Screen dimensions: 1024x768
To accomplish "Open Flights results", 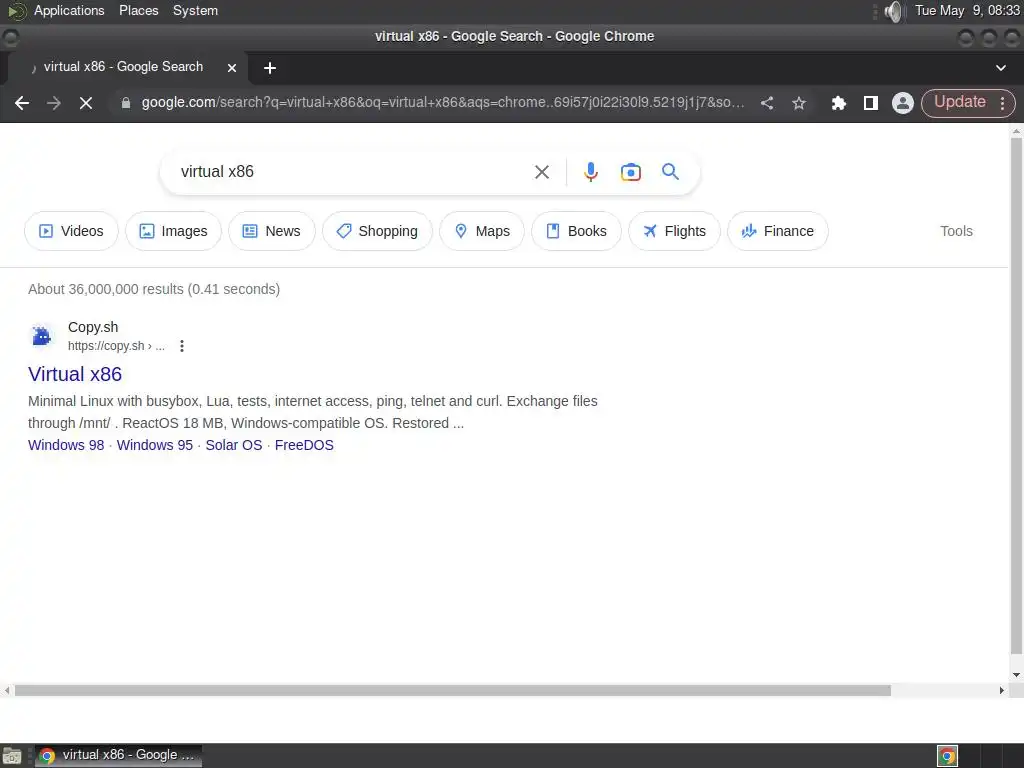I will tap(675, 231).
